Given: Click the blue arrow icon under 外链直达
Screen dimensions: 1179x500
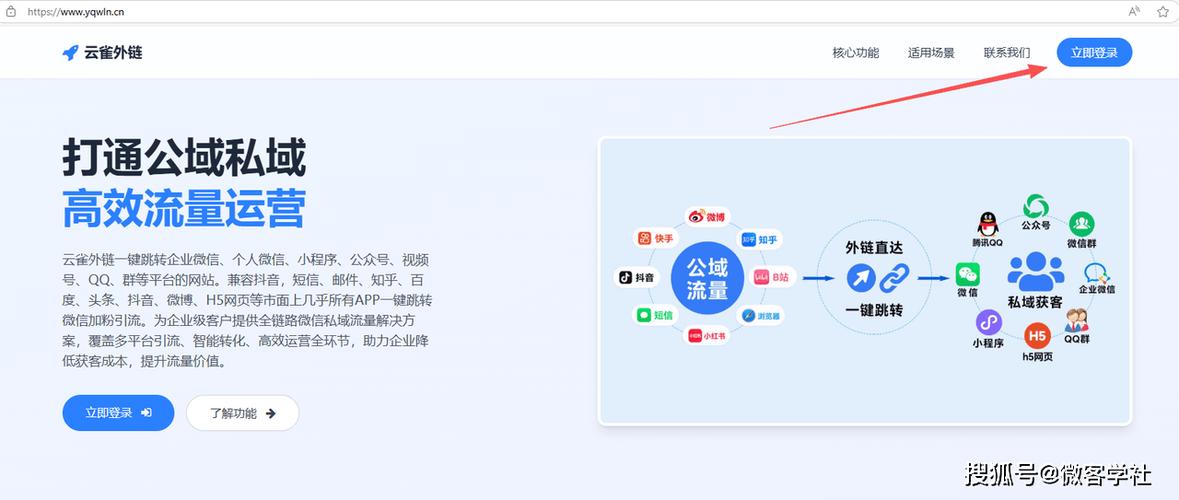Looking at the screenshot, I should (861, 277).
